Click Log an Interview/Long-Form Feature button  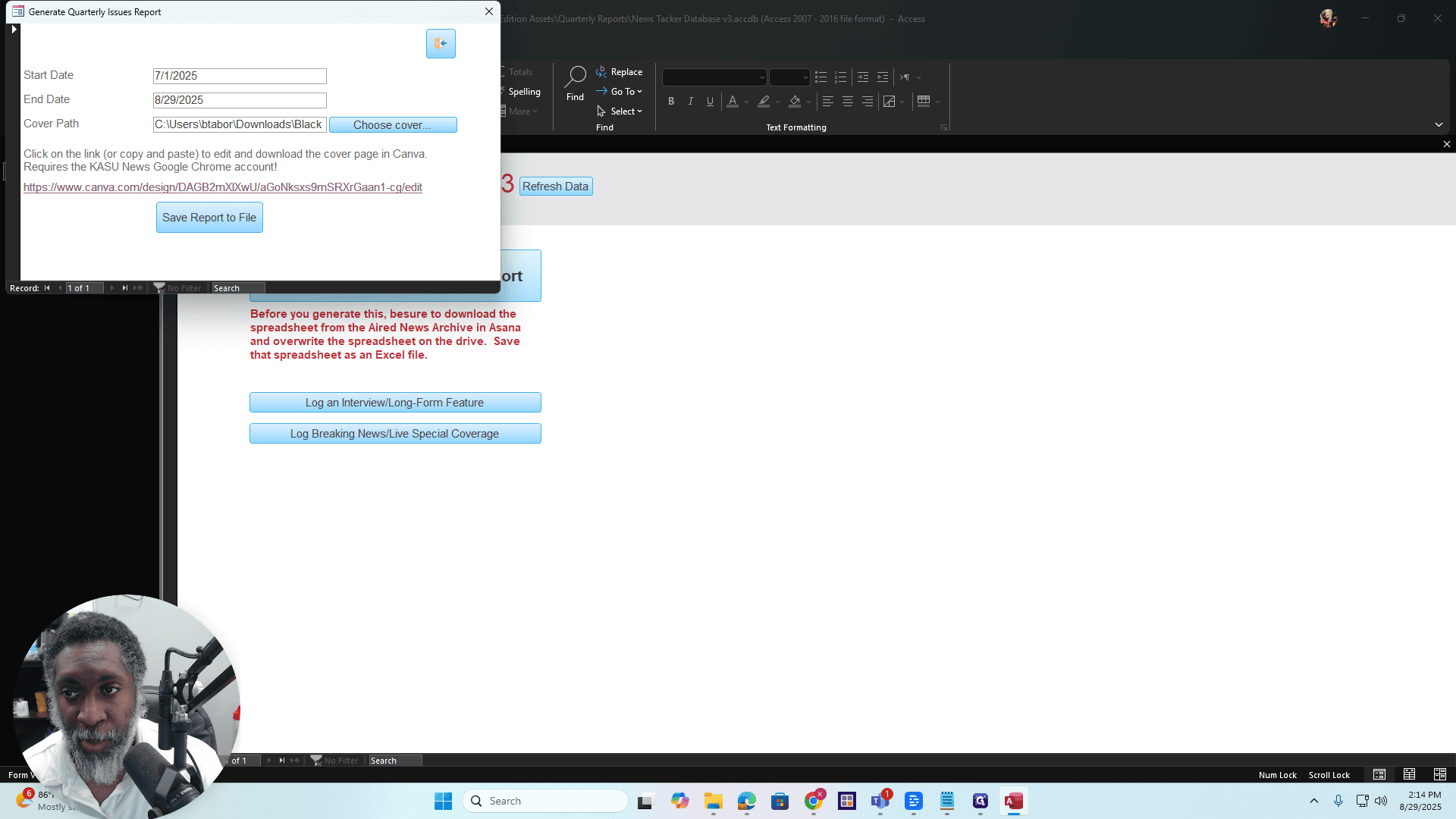click(395, 403)
